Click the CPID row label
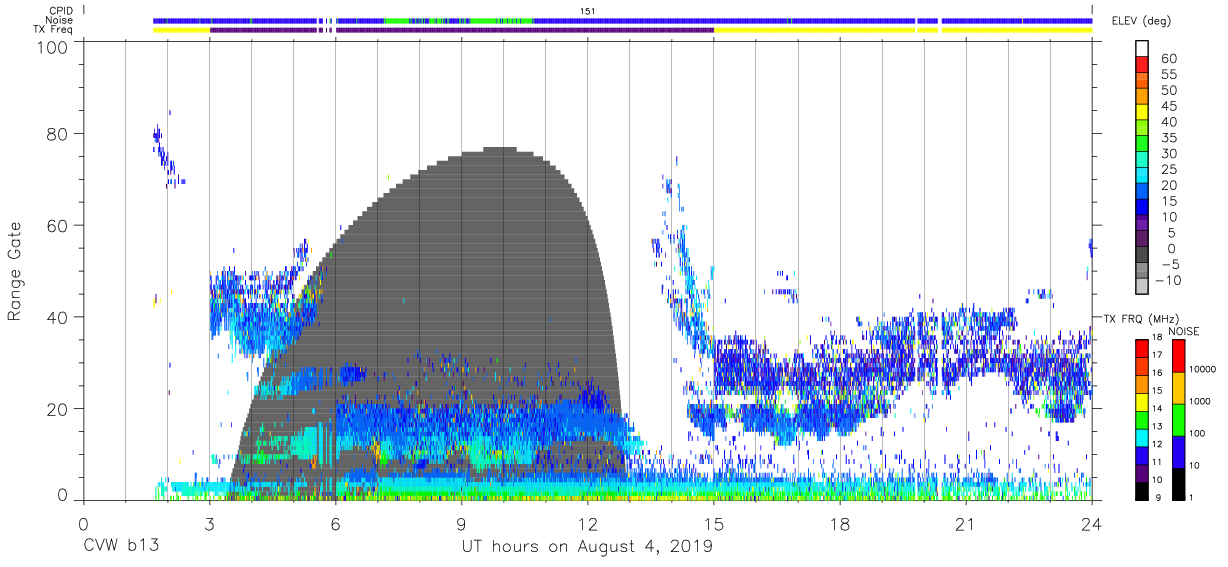The height and width of the screenshot is (567, 1228). 61,9
